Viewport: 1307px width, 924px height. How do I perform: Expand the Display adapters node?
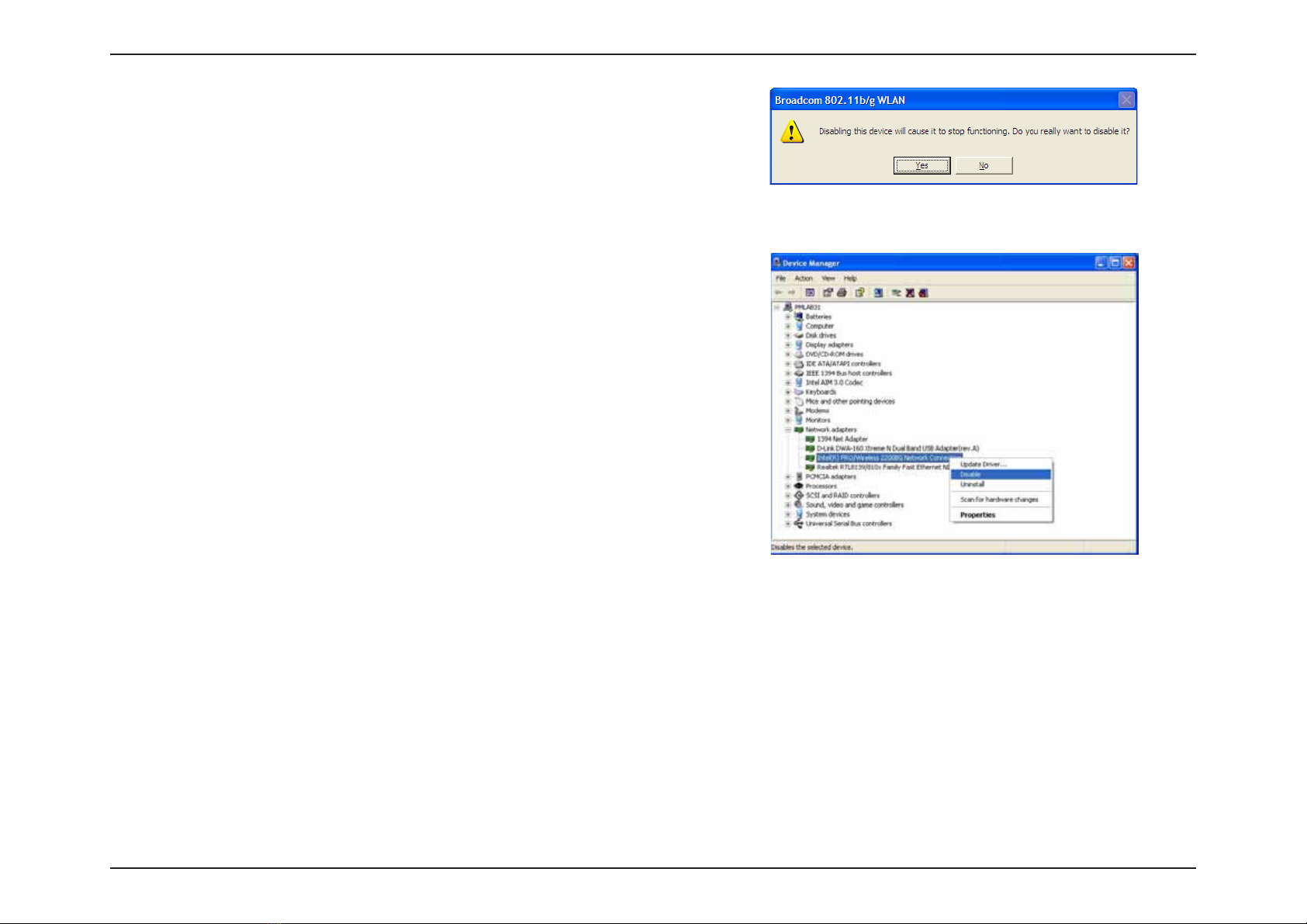[787, 344]
